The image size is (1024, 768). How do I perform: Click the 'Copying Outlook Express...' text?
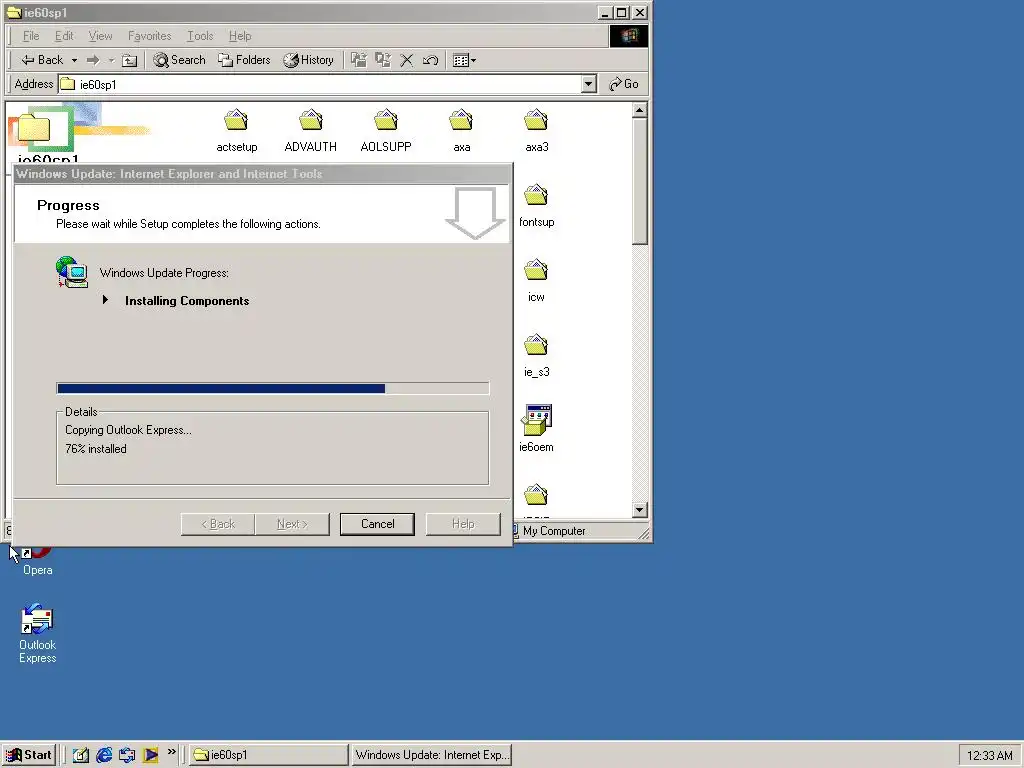pyautogui.click(x=128, y=430)
